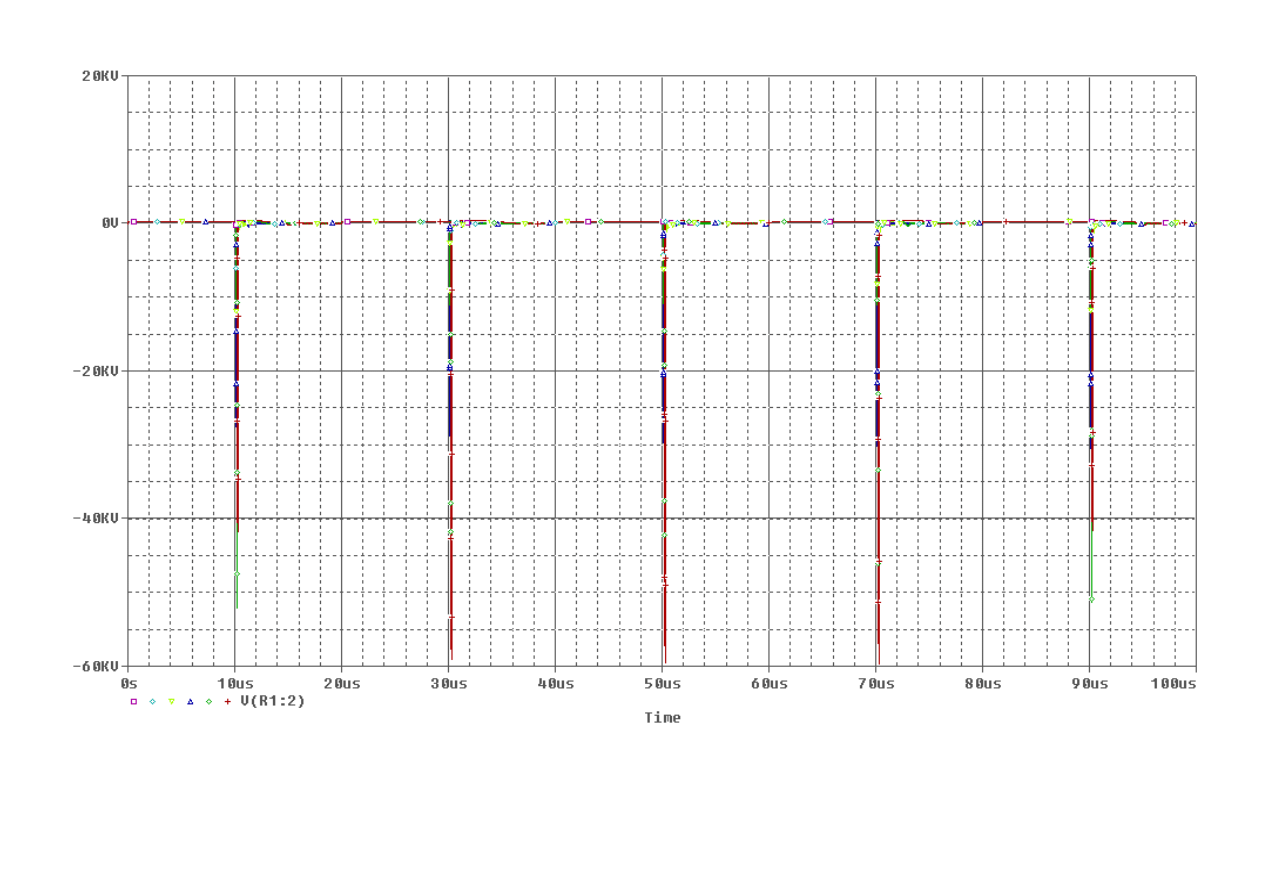
Task: Select the 50us x-axis tick label
Action: pos(662,683)
